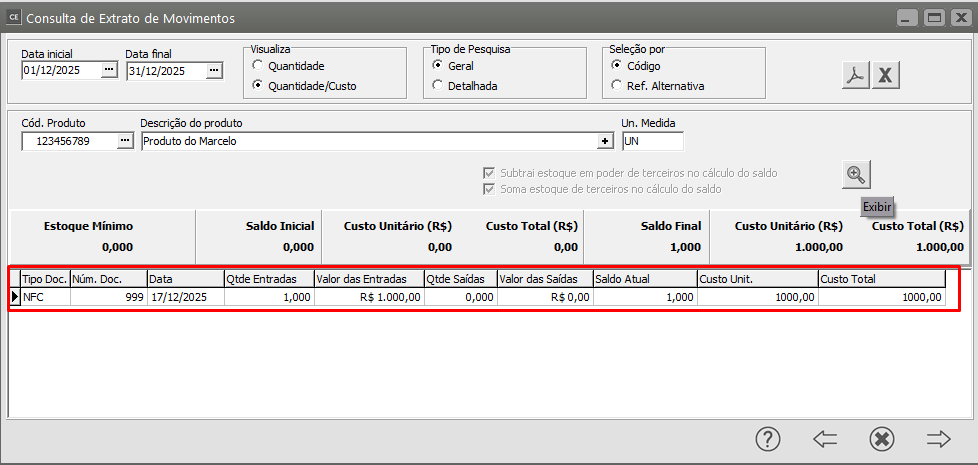Go back with the left arrow icon

[x=824, y=438]
